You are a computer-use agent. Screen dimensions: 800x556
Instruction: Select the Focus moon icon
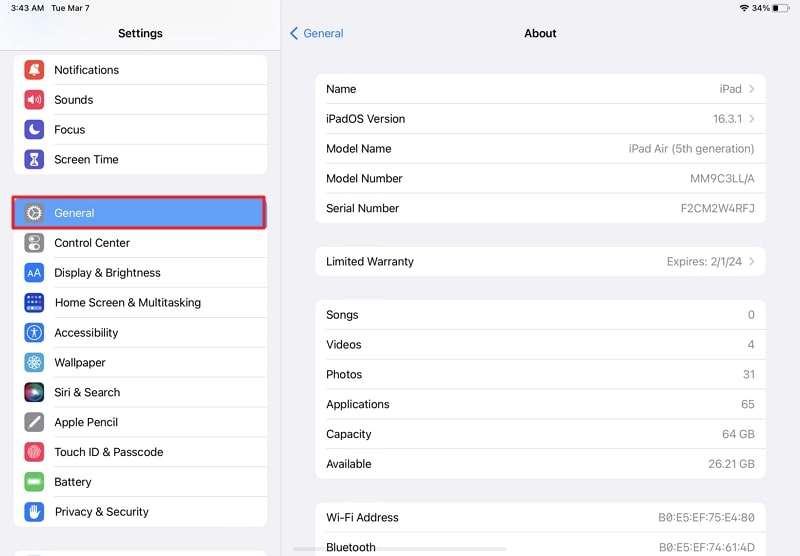tap(35, 130)
